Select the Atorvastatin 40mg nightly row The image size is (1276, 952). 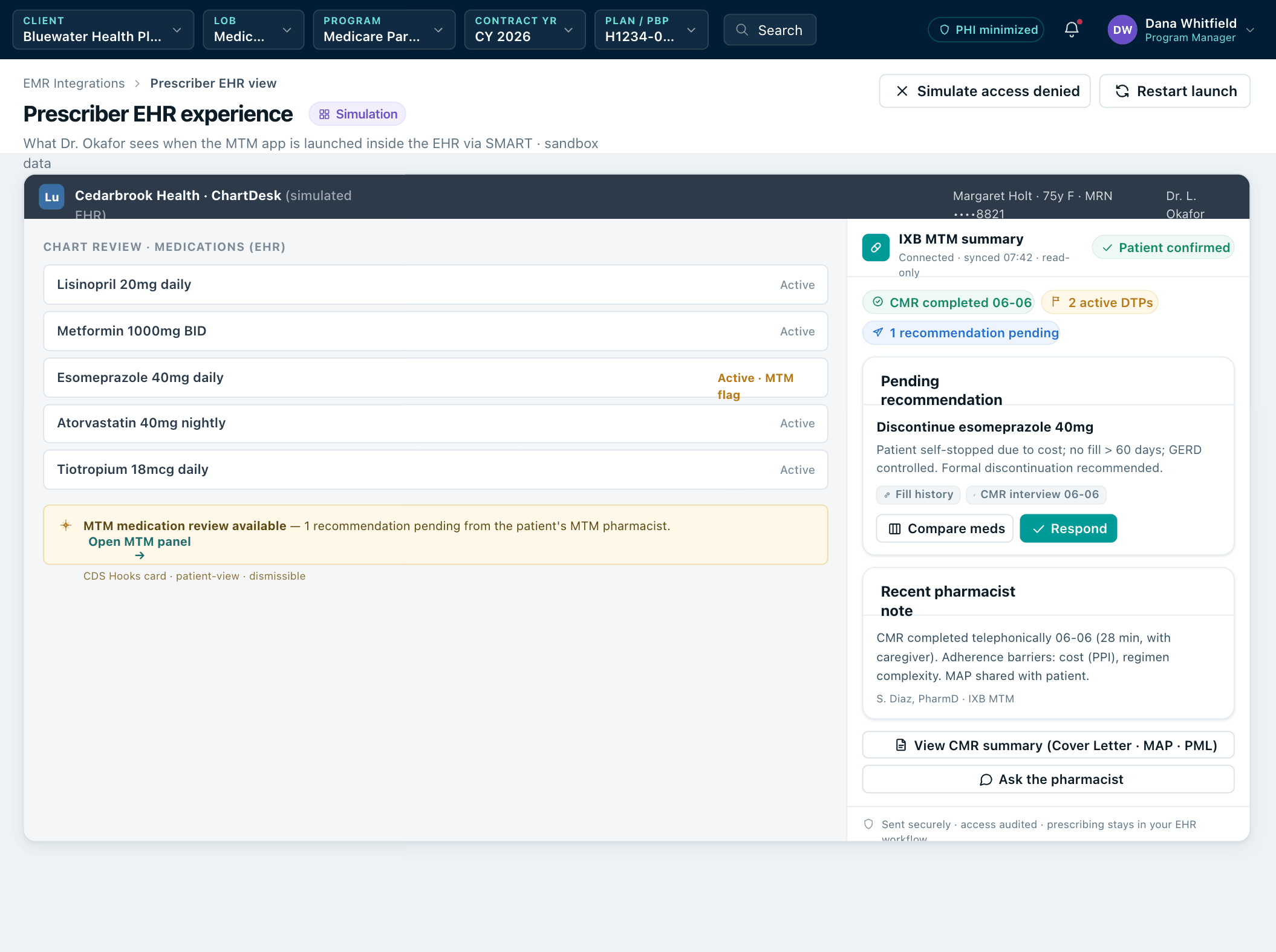(435, 423)
